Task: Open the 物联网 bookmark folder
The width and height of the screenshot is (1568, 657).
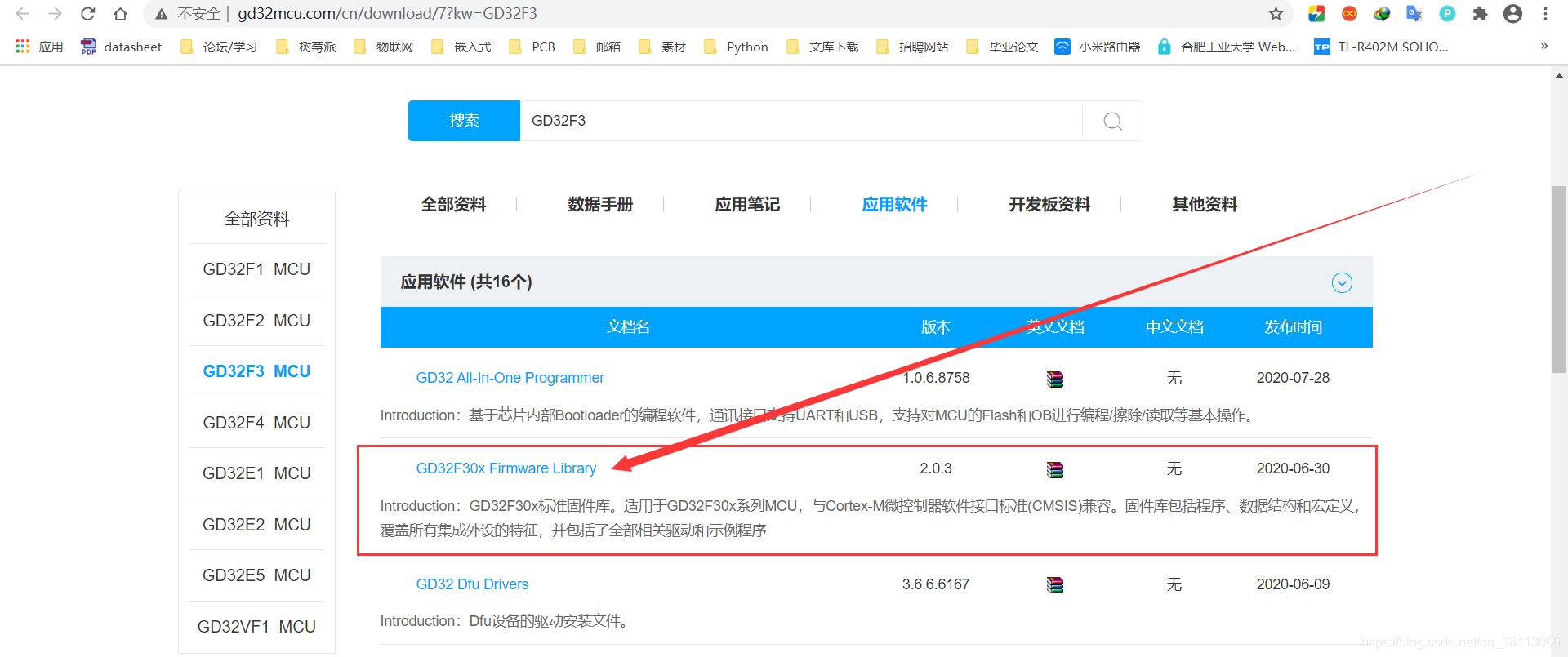Action: point(384,47)
